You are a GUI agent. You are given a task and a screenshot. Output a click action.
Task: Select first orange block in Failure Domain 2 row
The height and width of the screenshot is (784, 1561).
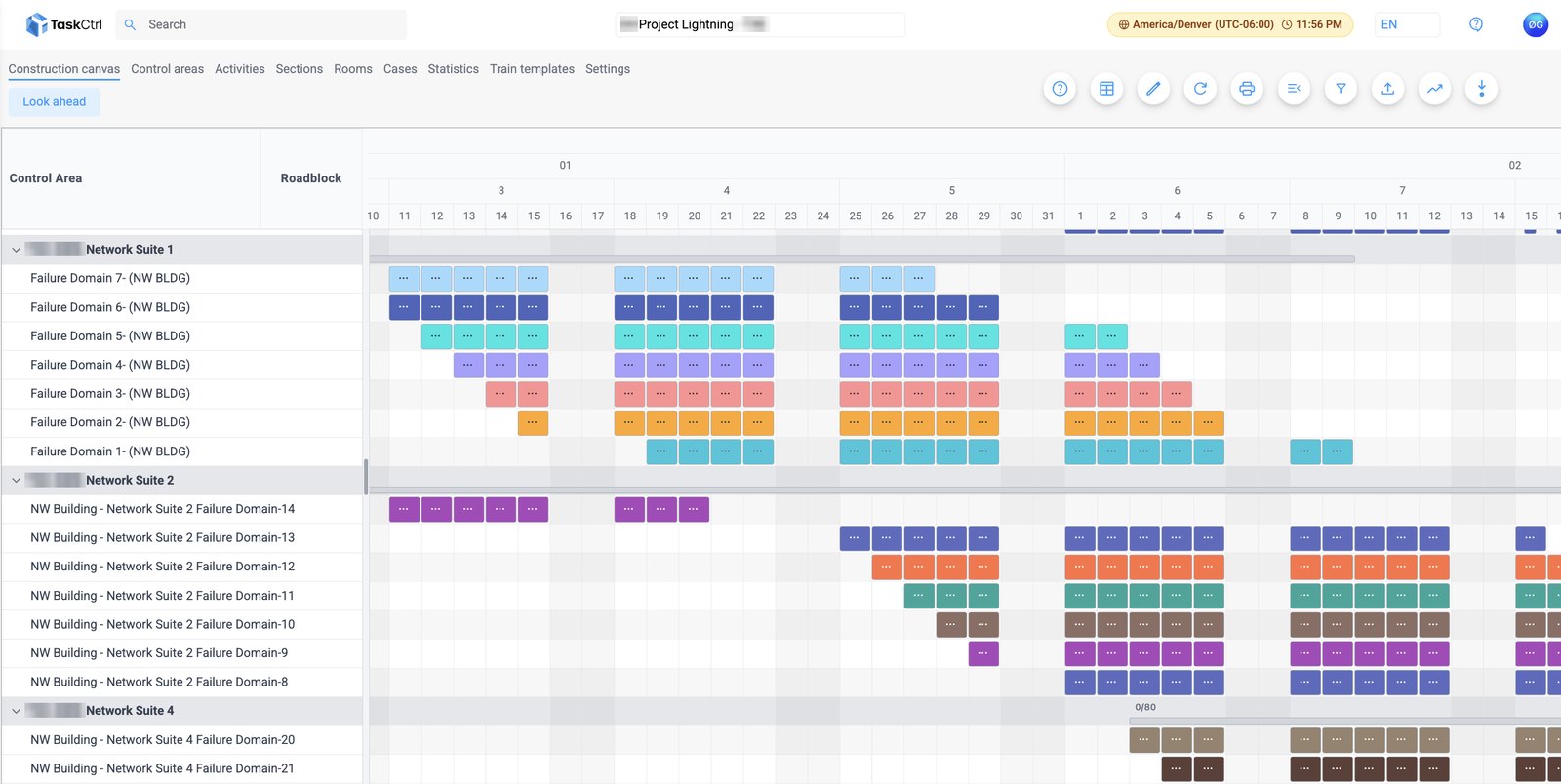point(533,423)
